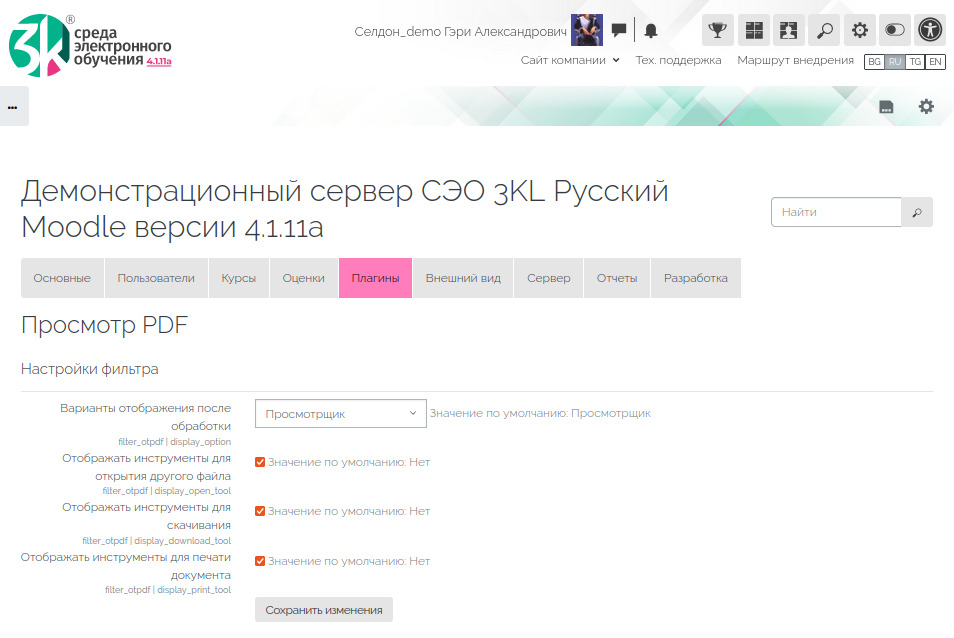This screenshot has height=638, width=954.
Task: Flip the switch icon in the header toolbar
Action: 895,30
